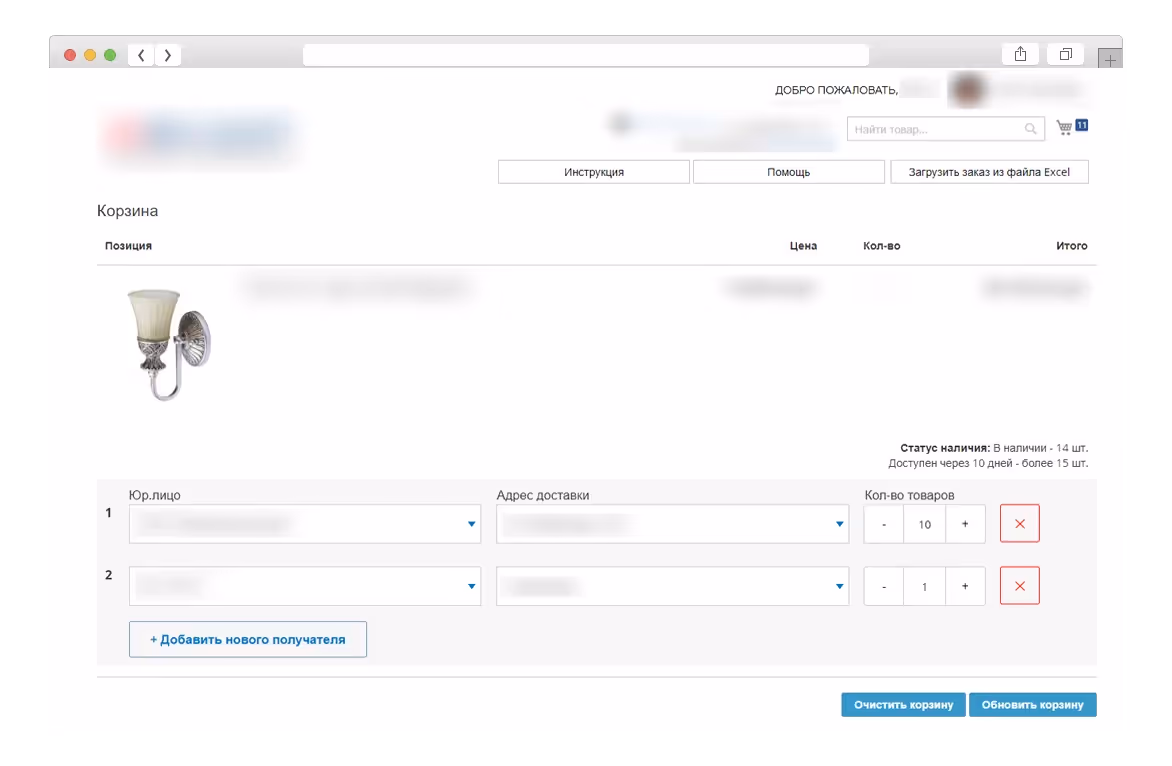Open the shopping cart icon with badge
The height and width of the screenshot is (766, 1172).
pos(1072,127)
